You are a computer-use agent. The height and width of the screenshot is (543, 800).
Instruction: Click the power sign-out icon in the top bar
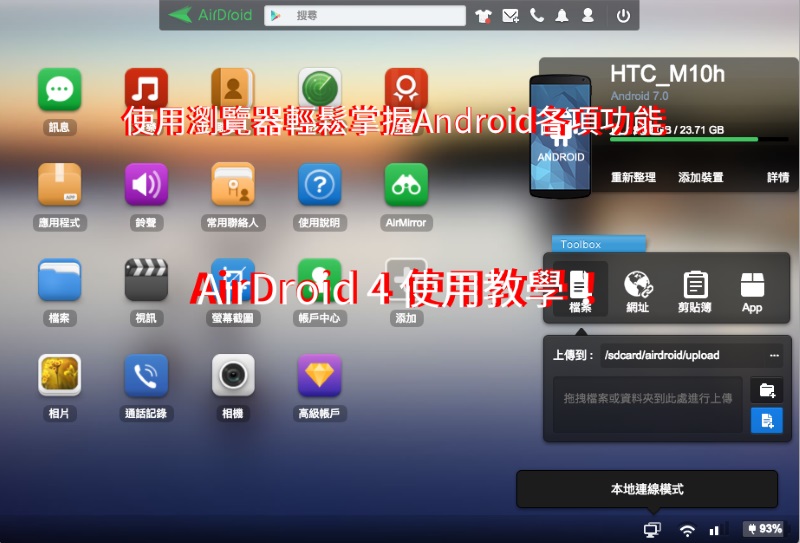pyautogui.click(x=623, y=15)
